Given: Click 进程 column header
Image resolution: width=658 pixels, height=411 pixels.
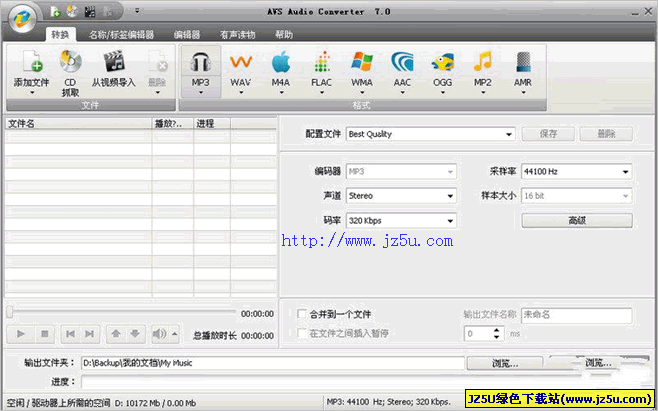Looking at the screenshot, I should tap(212, 124).
